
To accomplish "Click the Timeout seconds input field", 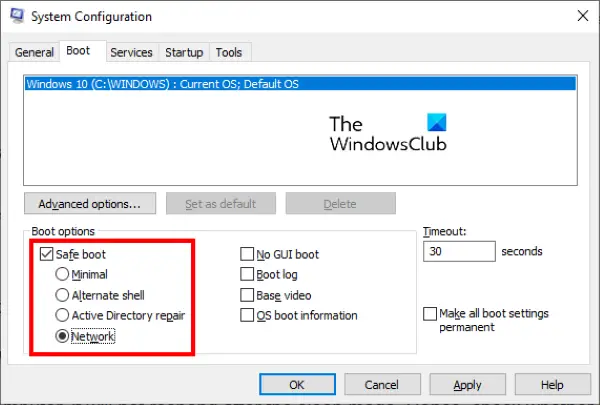I will pos(459,251).
